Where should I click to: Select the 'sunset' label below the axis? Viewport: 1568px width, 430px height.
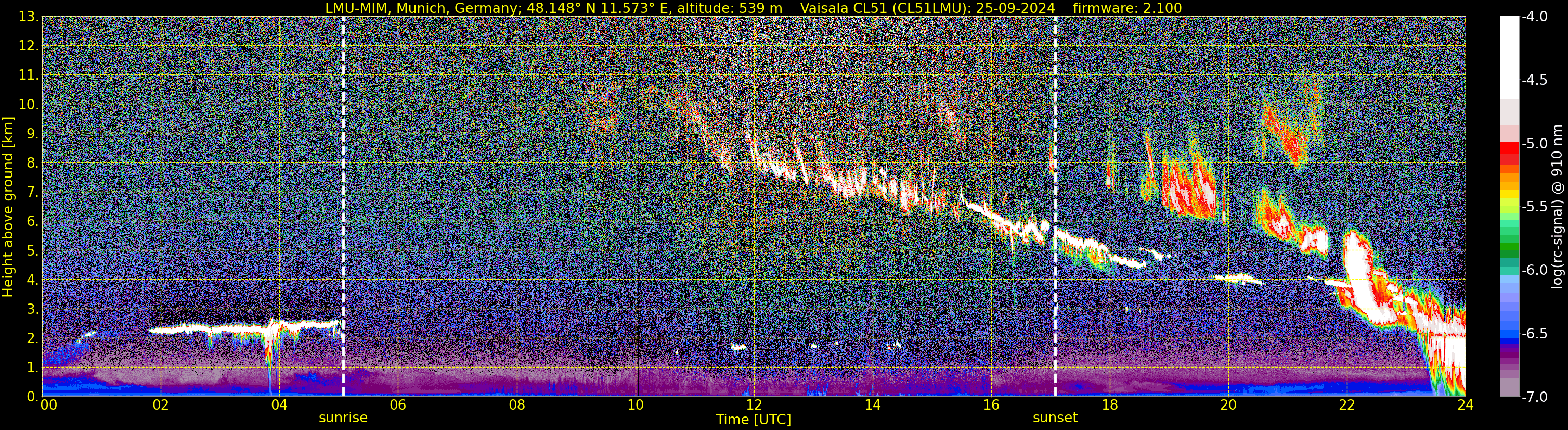1055,418
